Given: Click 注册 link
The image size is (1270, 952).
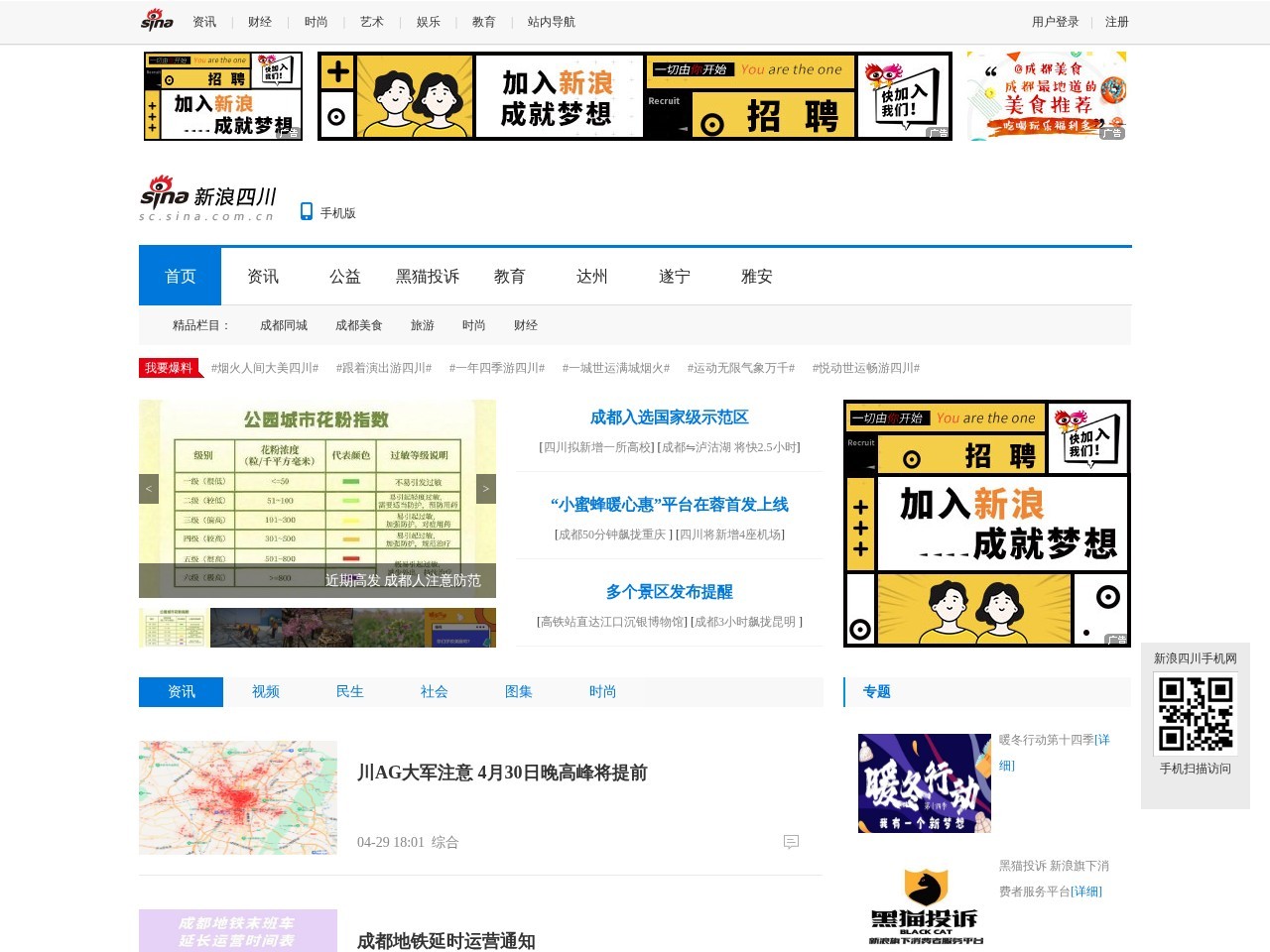Looking at the screenshot, I should pos(1117,22).
